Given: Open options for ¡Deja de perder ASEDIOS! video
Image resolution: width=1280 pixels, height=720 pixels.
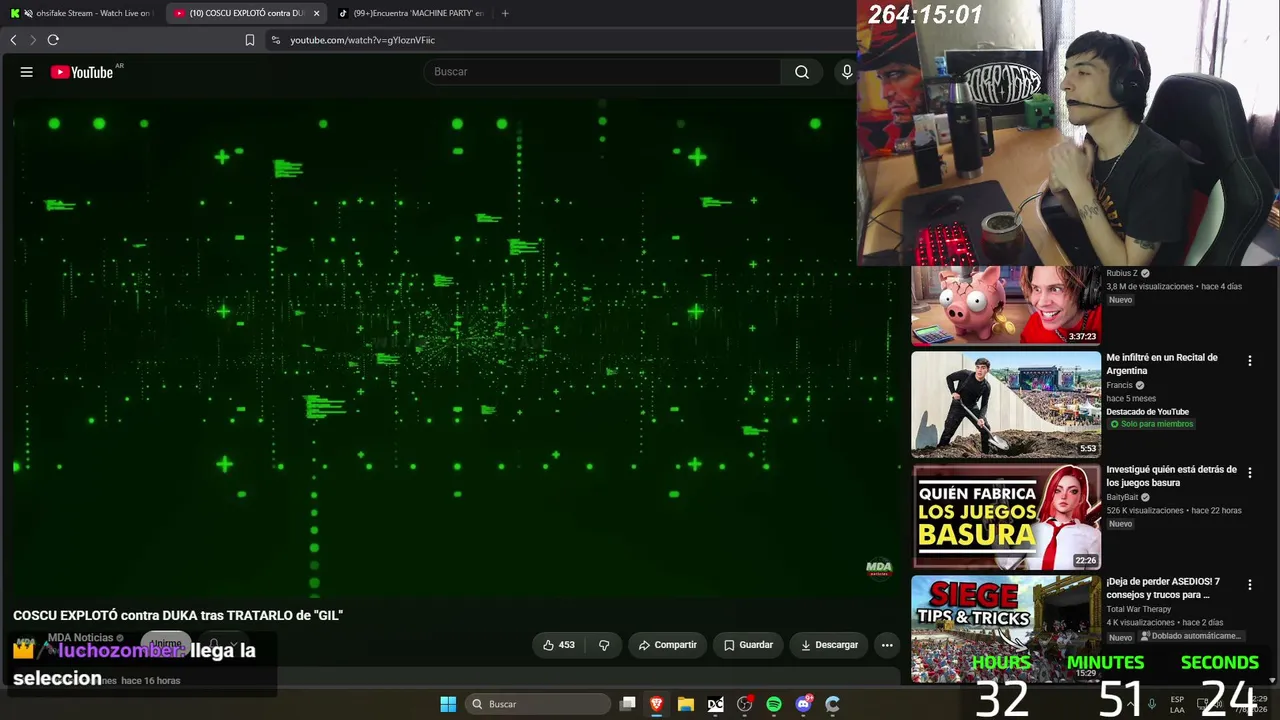Looking at the screenshot, I should tap(1249, 585).
